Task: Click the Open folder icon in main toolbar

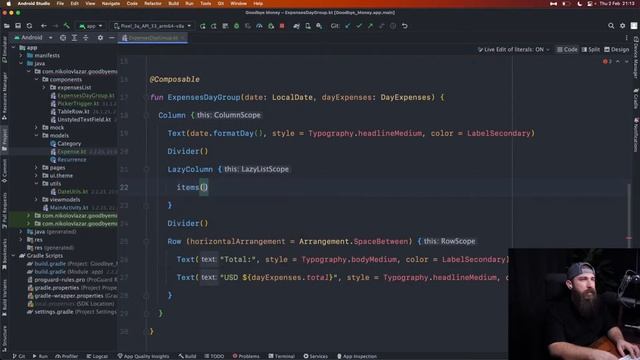Action: [7, 26]
